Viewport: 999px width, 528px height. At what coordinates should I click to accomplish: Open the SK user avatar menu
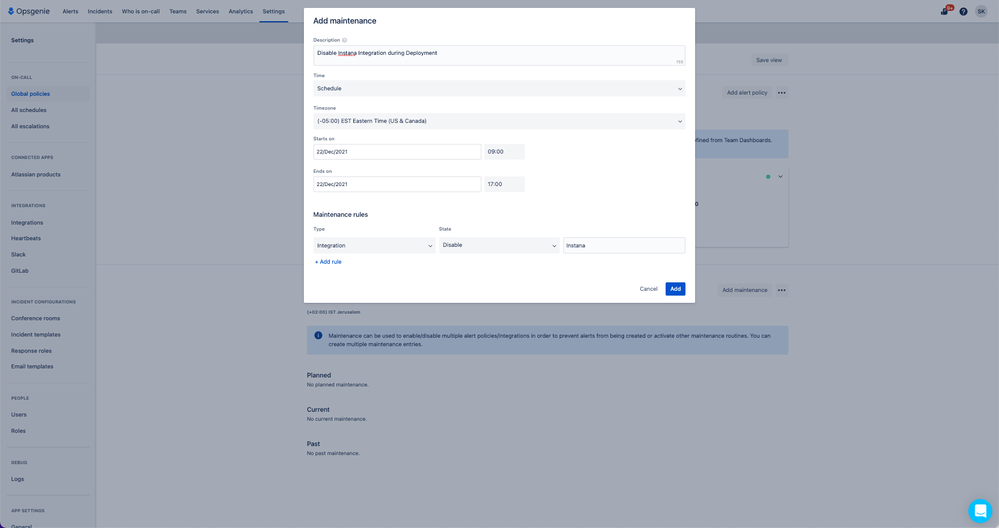[981, 11]
